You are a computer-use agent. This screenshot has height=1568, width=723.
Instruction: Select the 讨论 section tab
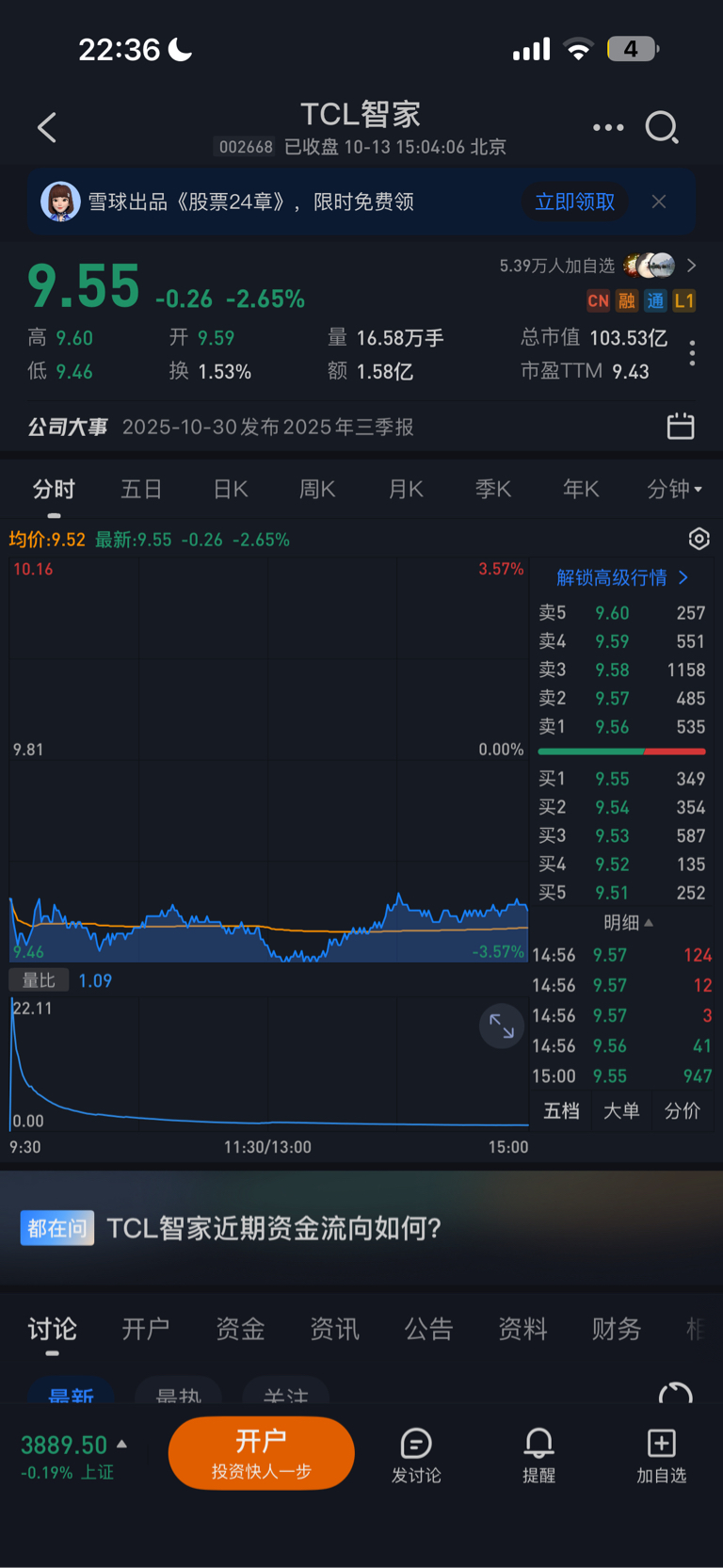pyautogui.click(x=52, y=1329)
